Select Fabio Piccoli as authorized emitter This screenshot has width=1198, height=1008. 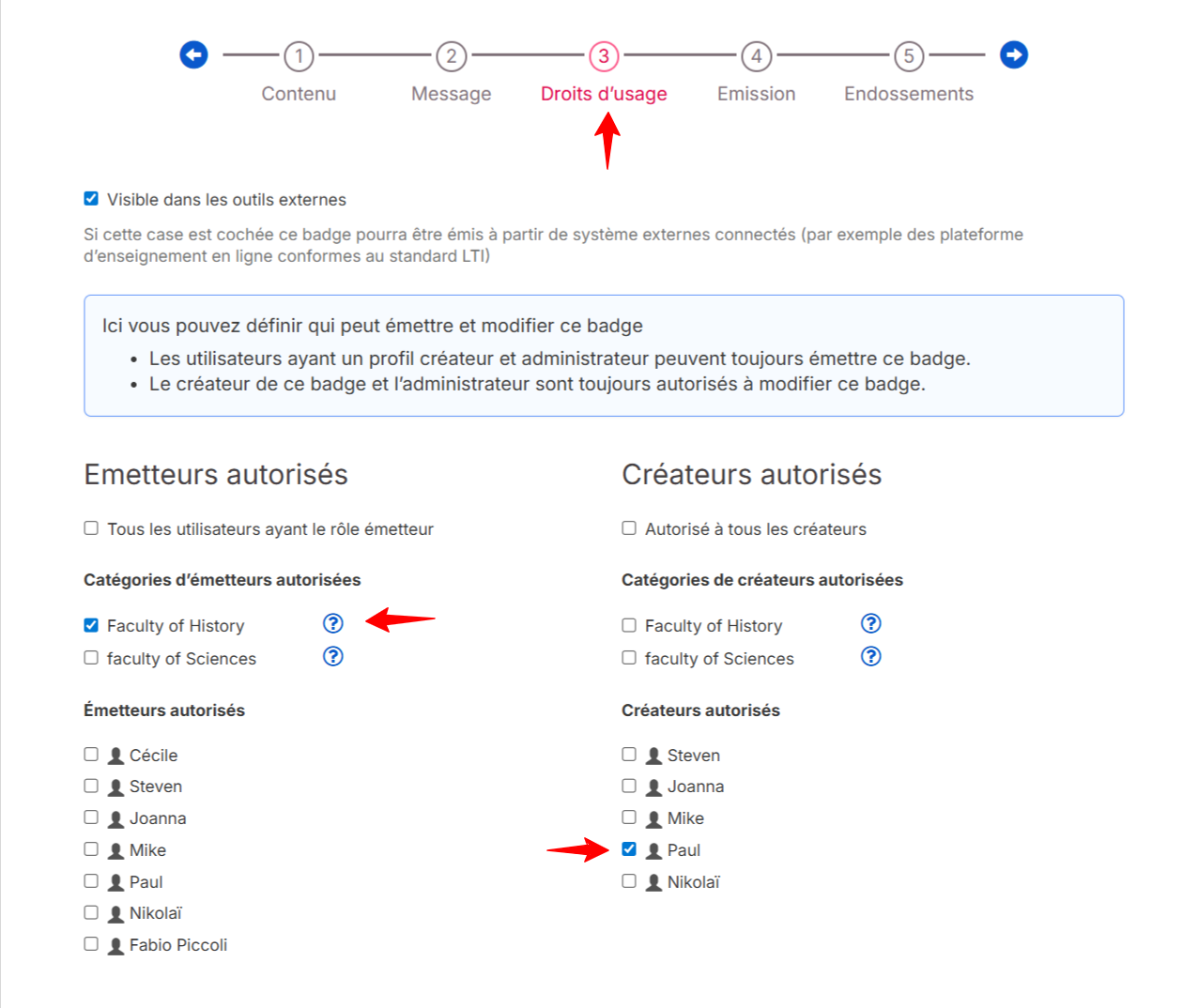(91, 944)
